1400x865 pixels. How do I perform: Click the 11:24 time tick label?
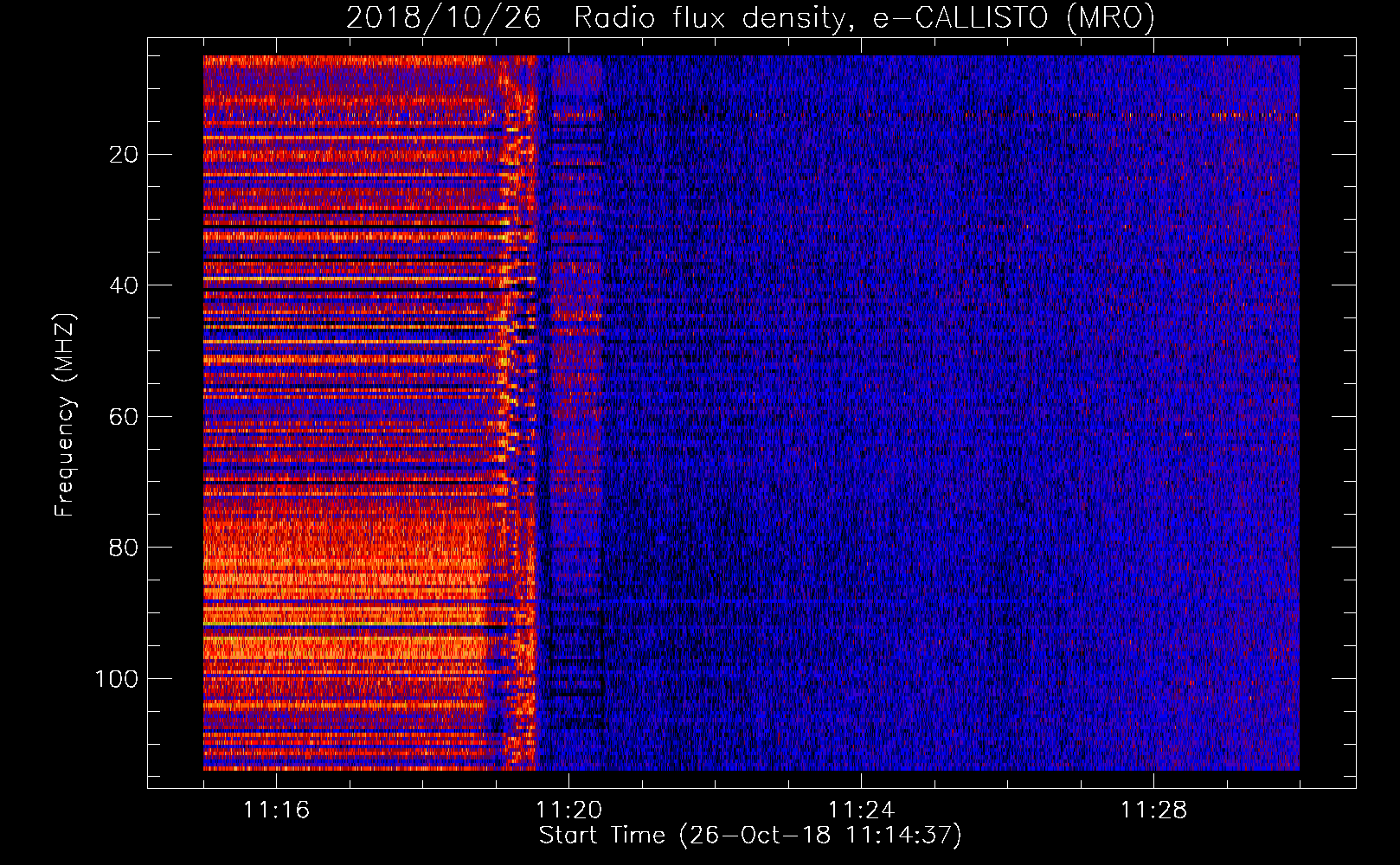(x=861, y=810)
